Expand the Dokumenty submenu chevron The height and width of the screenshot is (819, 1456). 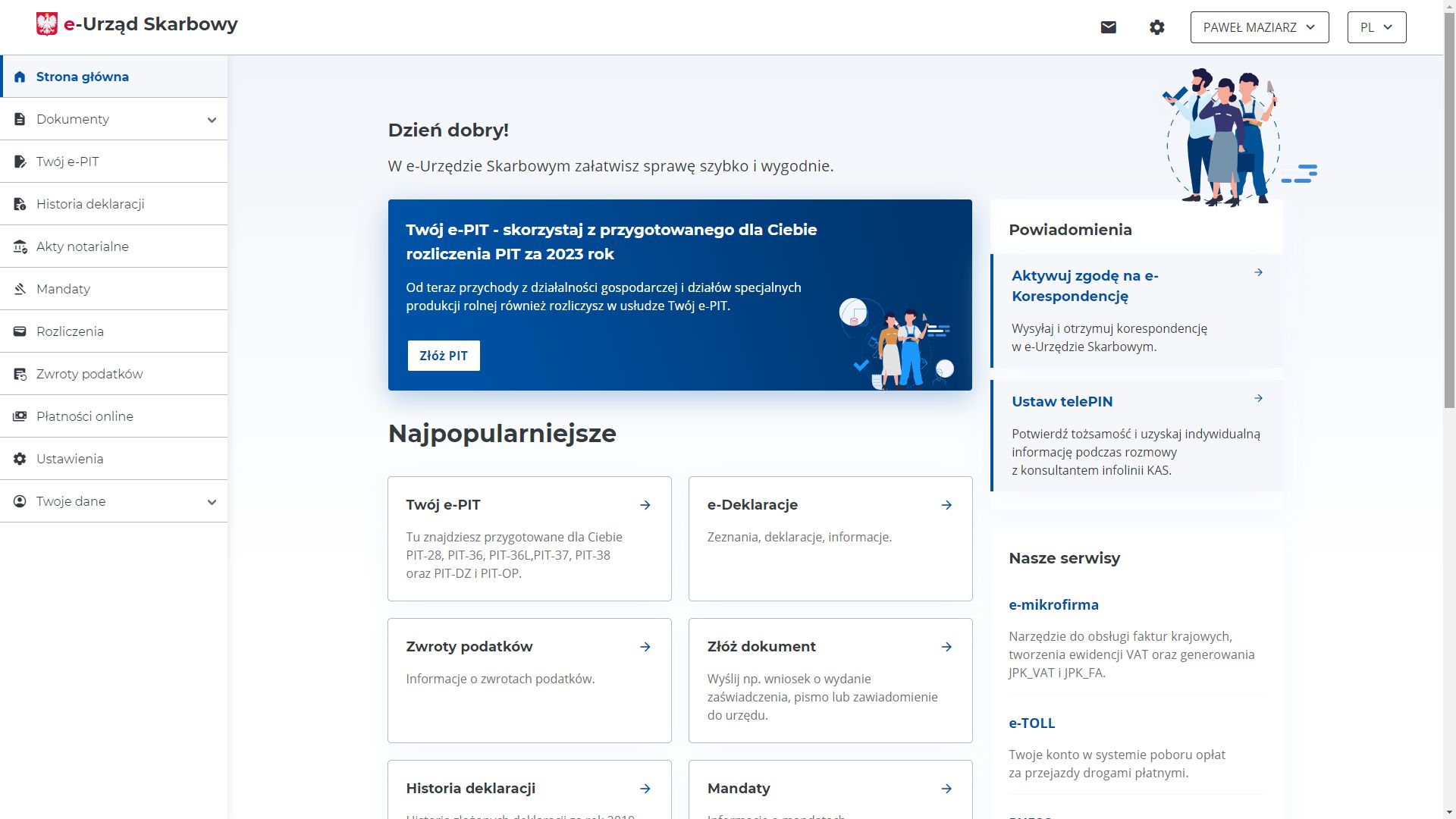[x=212, y=120]
